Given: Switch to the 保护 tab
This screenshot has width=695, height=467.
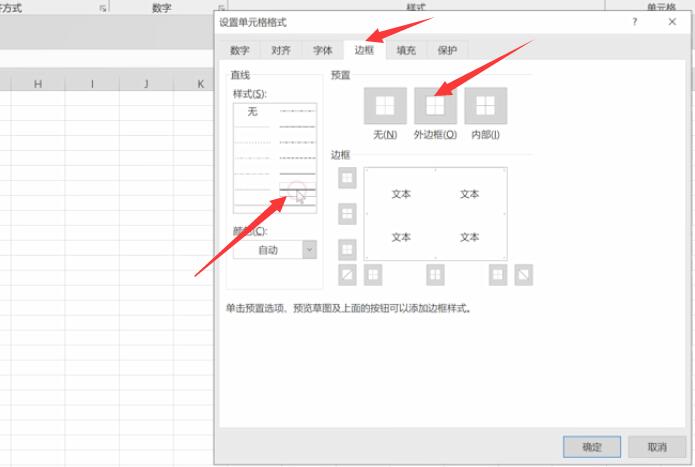Looking at the screenshot, I should point(447,50).
